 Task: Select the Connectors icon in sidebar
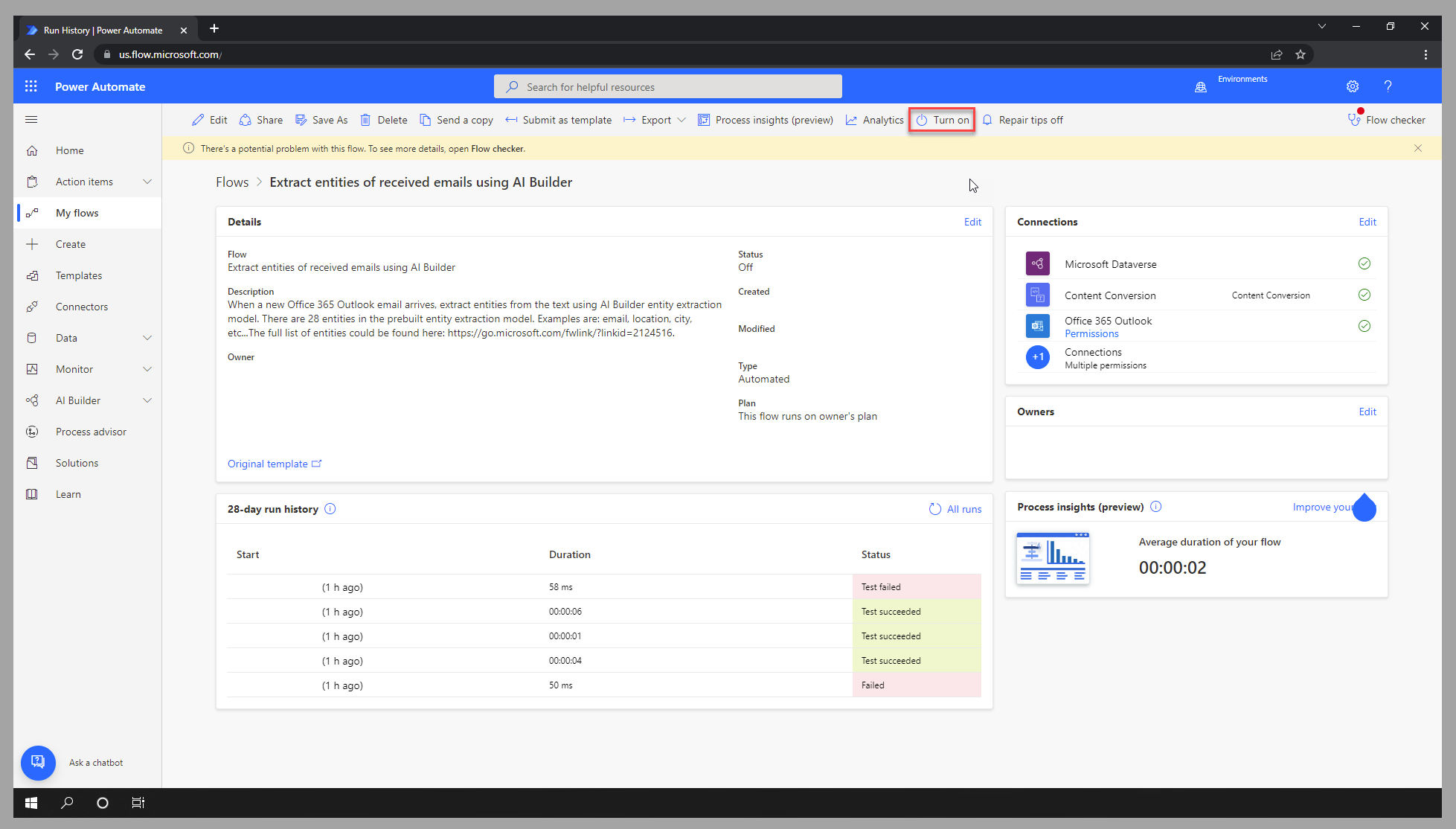click(x=33, y=306)
